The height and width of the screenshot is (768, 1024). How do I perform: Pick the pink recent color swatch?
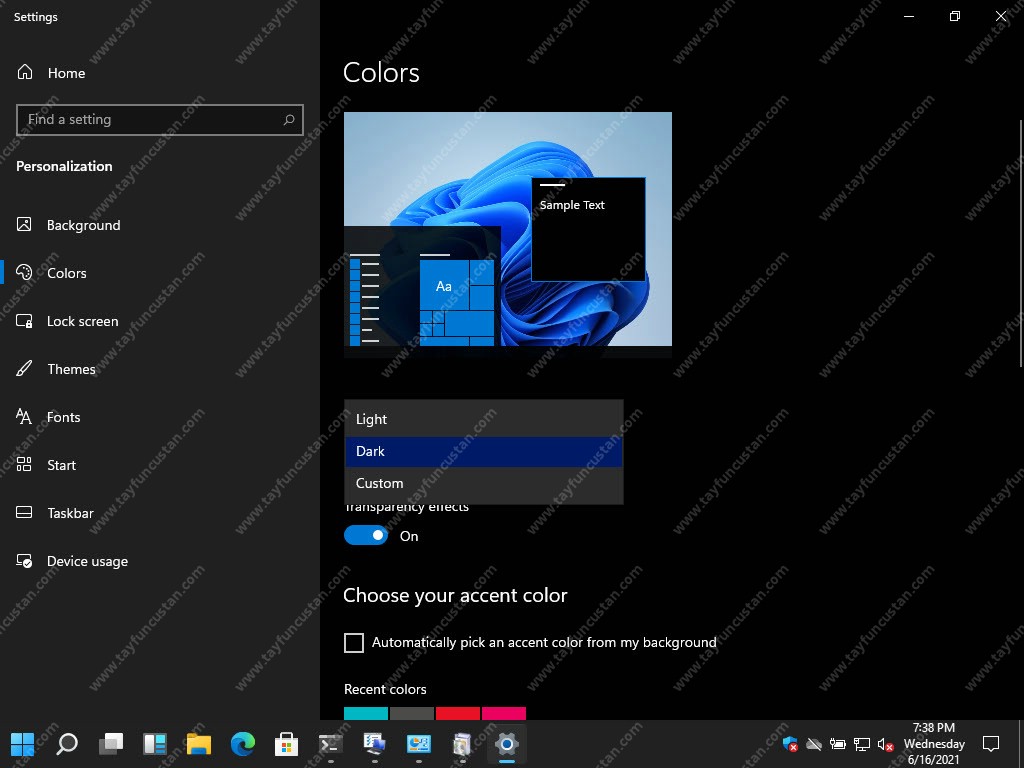click(504, 713)
